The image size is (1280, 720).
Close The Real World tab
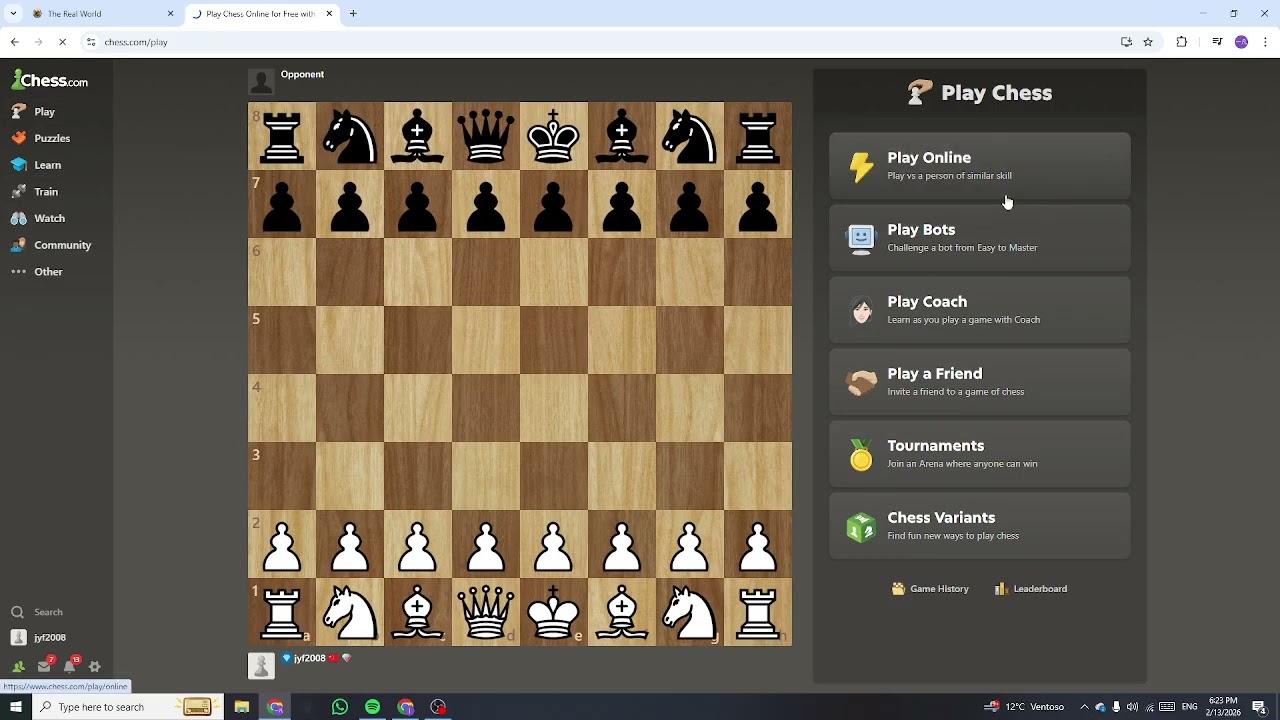(170, 14)
